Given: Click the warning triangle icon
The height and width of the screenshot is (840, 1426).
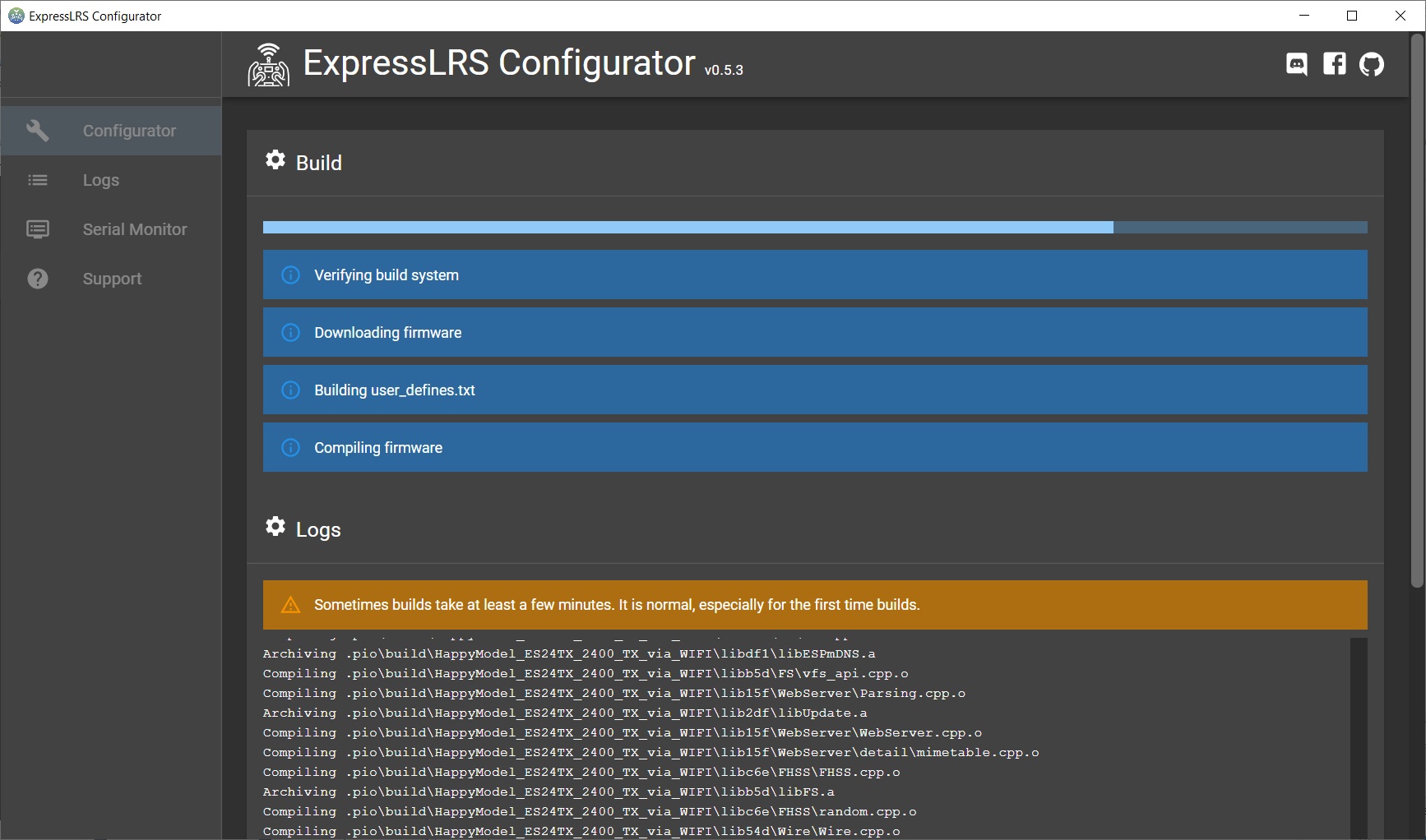Looking at the screenshot, I should click(x=290, y=605).
